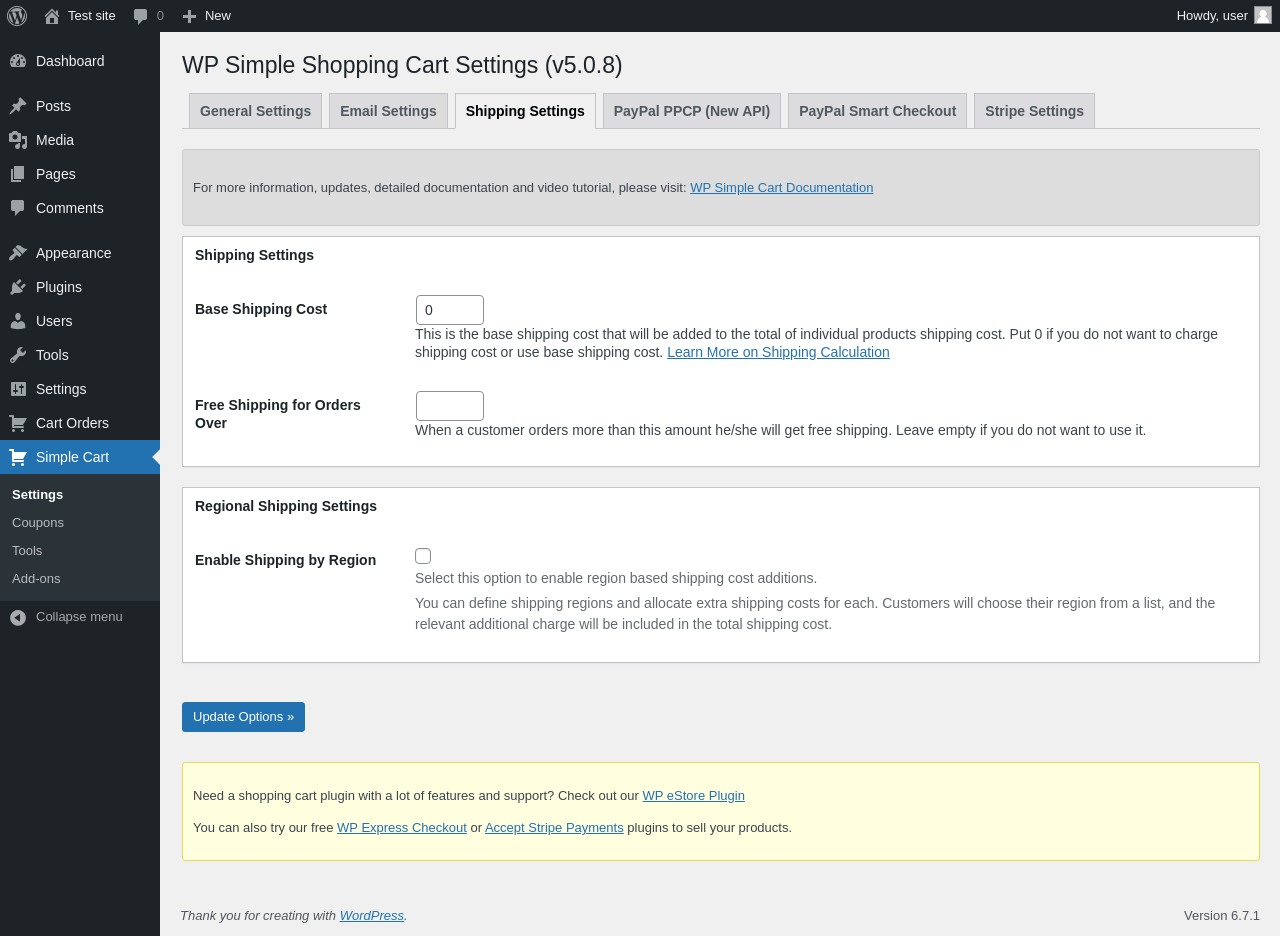1280x936 pixels.
Task: Open Posts pin icon in sidebar
Action: click(x=18, y=106)
